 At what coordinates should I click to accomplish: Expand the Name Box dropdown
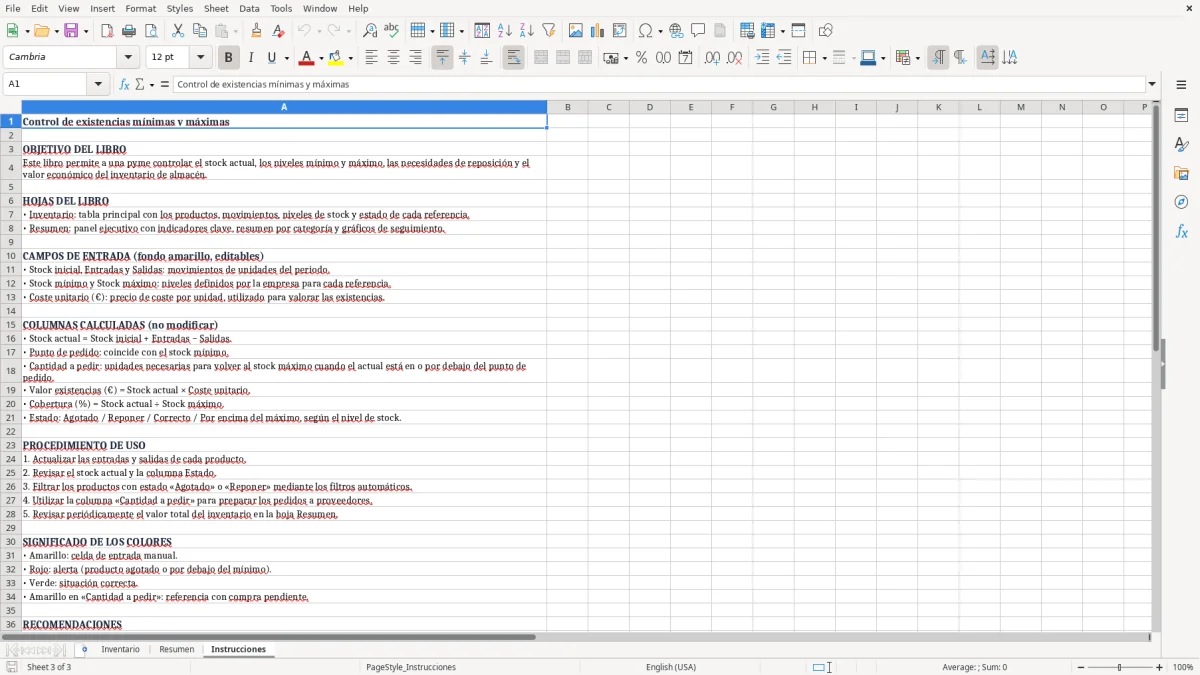[x=98, y=84]
